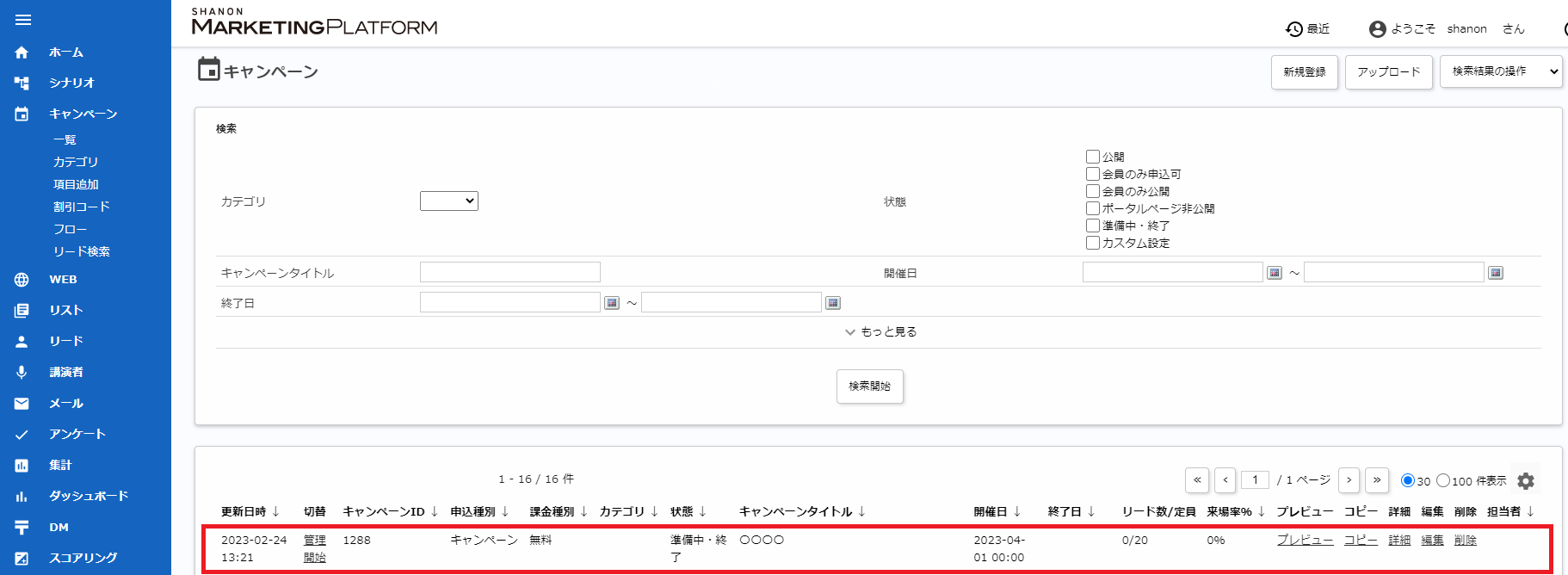Image resolution: width=1568 pixels, height=575 pixels.
Task: Open フロー submenu item
Action: click(x=71, y=229)
